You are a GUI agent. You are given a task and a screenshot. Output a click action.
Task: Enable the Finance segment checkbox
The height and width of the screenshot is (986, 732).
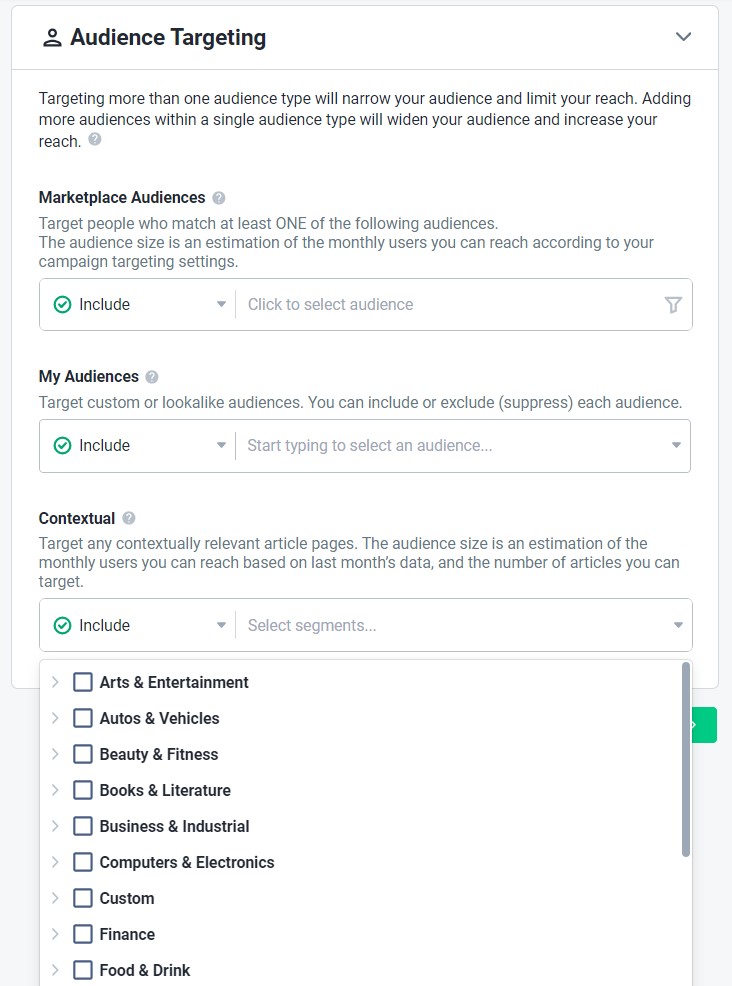coord(83,934)
